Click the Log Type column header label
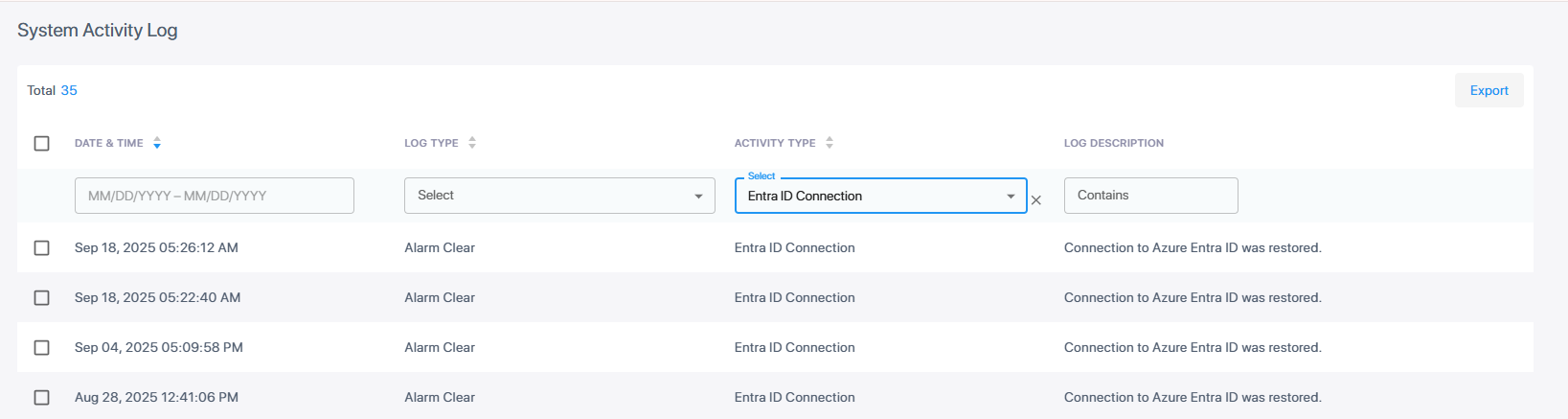This screenshot has width=1568, height=419. click(x=431, y=143)
